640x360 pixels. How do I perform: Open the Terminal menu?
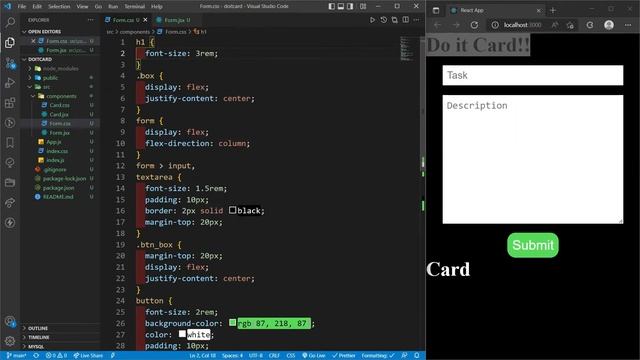[x=135, y=6]
